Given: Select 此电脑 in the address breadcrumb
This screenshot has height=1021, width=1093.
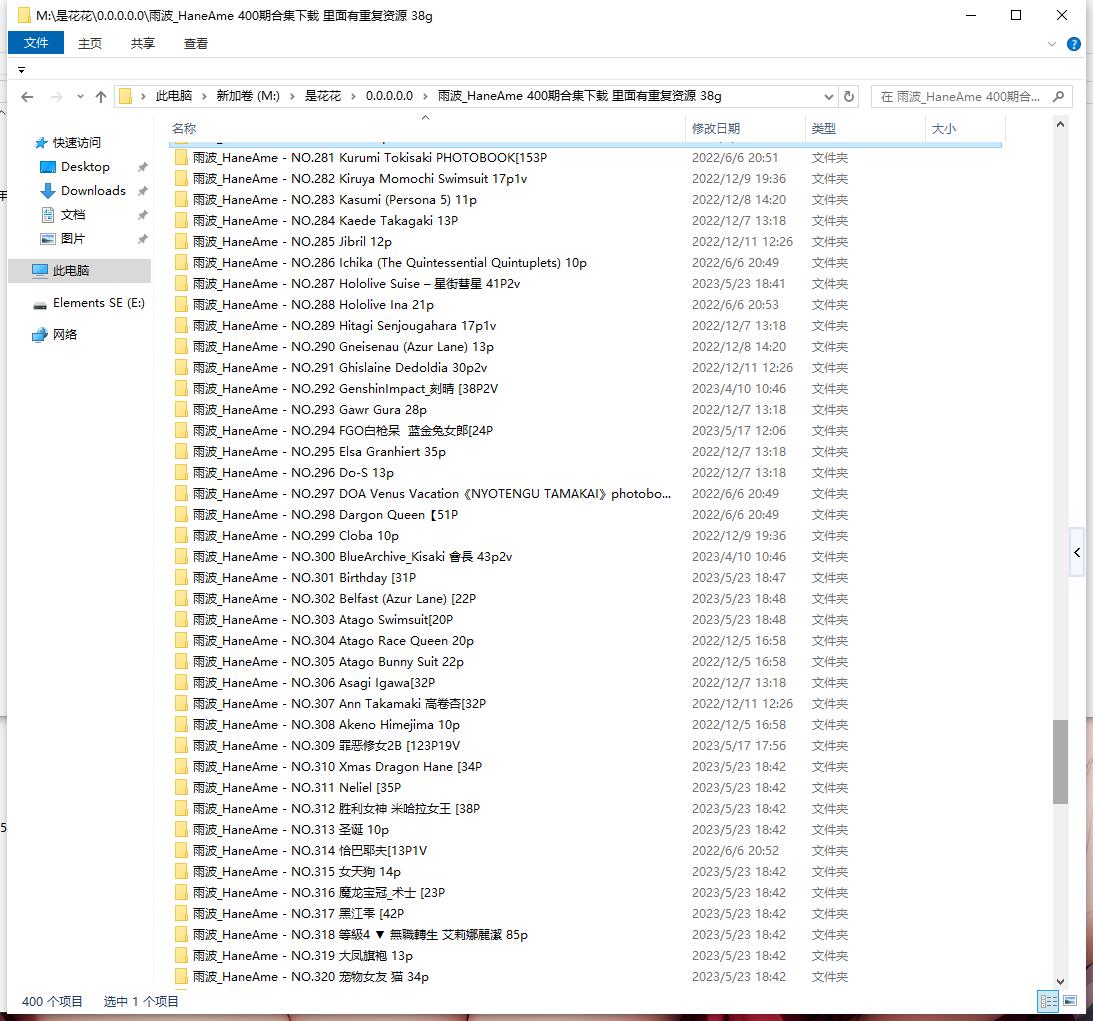Looking at the screenshot, I should coord(174,96).
